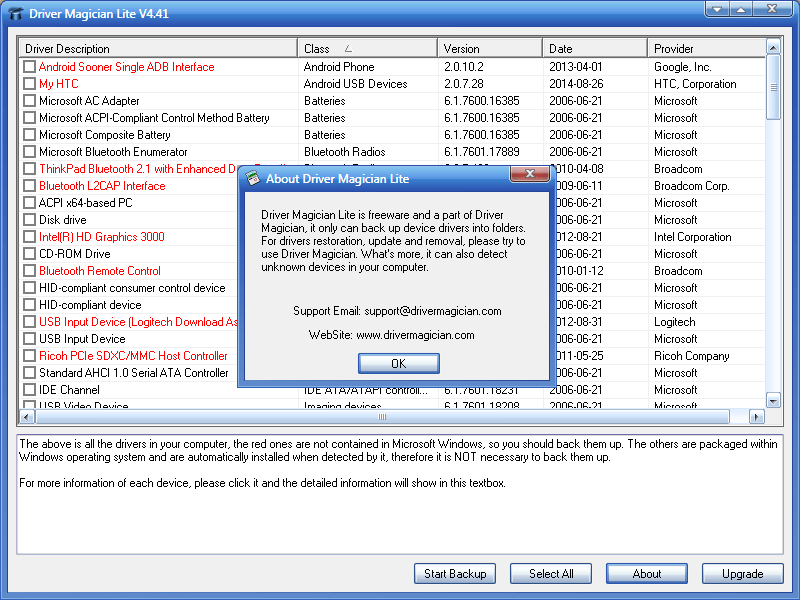Viewport: 800px width, 600px height.
Task: Click the About button
Action: pyautogui.click(x=647, y=573)
